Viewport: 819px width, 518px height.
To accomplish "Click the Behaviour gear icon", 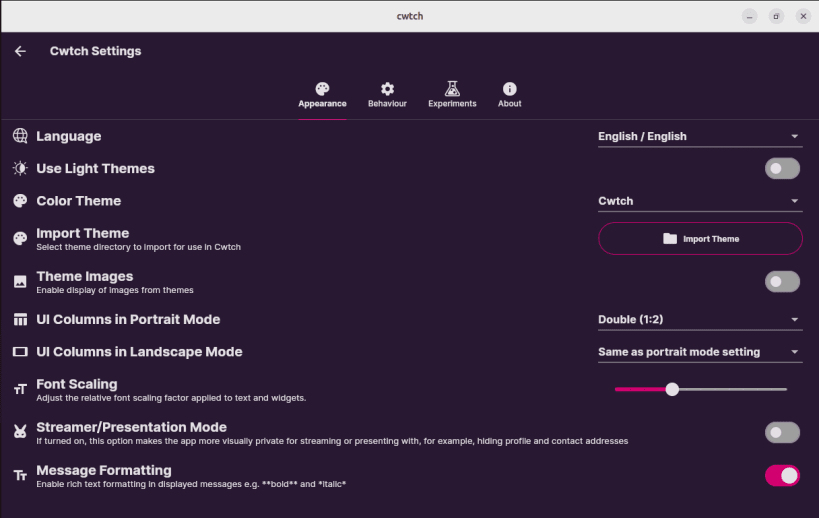I will point(387,89).
